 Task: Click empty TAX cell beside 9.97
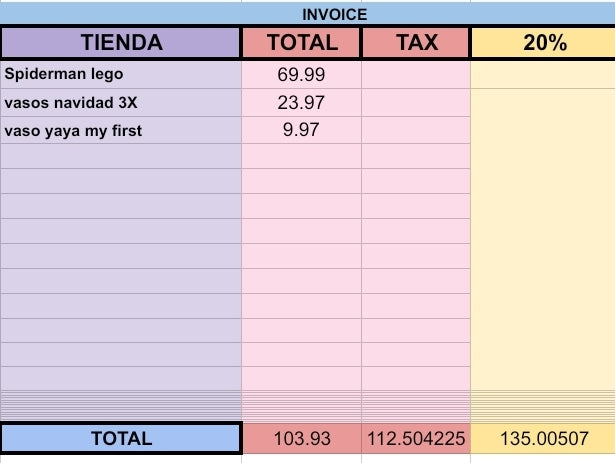(x=417, y=131)
